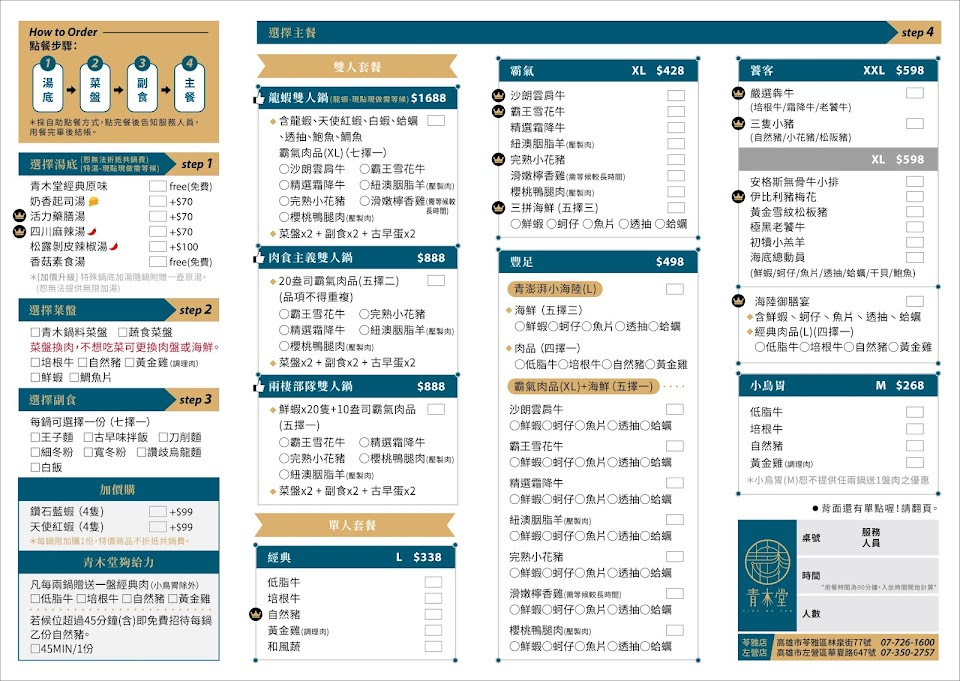The width and height of the screenshot is (960, 681).
Task: Click the chili icon after 四川麻辣湯
Action: tap(92, 231)
